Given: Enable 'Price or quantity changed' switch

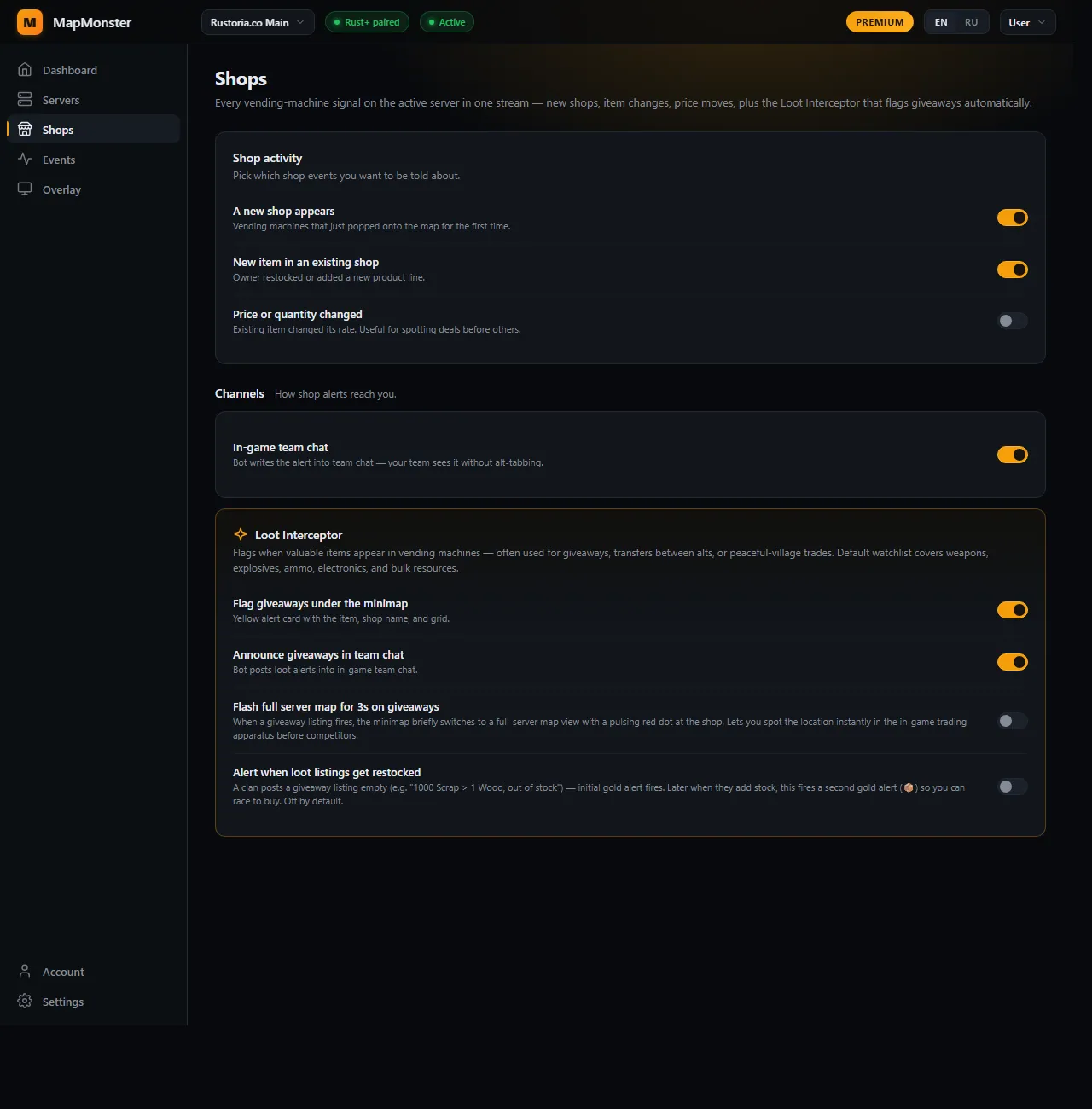Looking at the screenshot, I should (1013, 321).
